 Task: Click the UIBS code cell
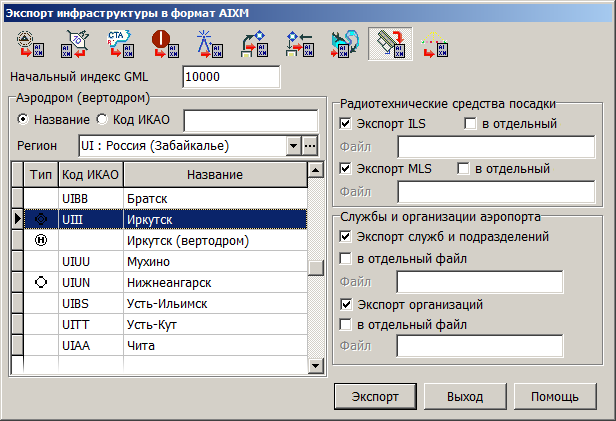(x=91, y=304)
